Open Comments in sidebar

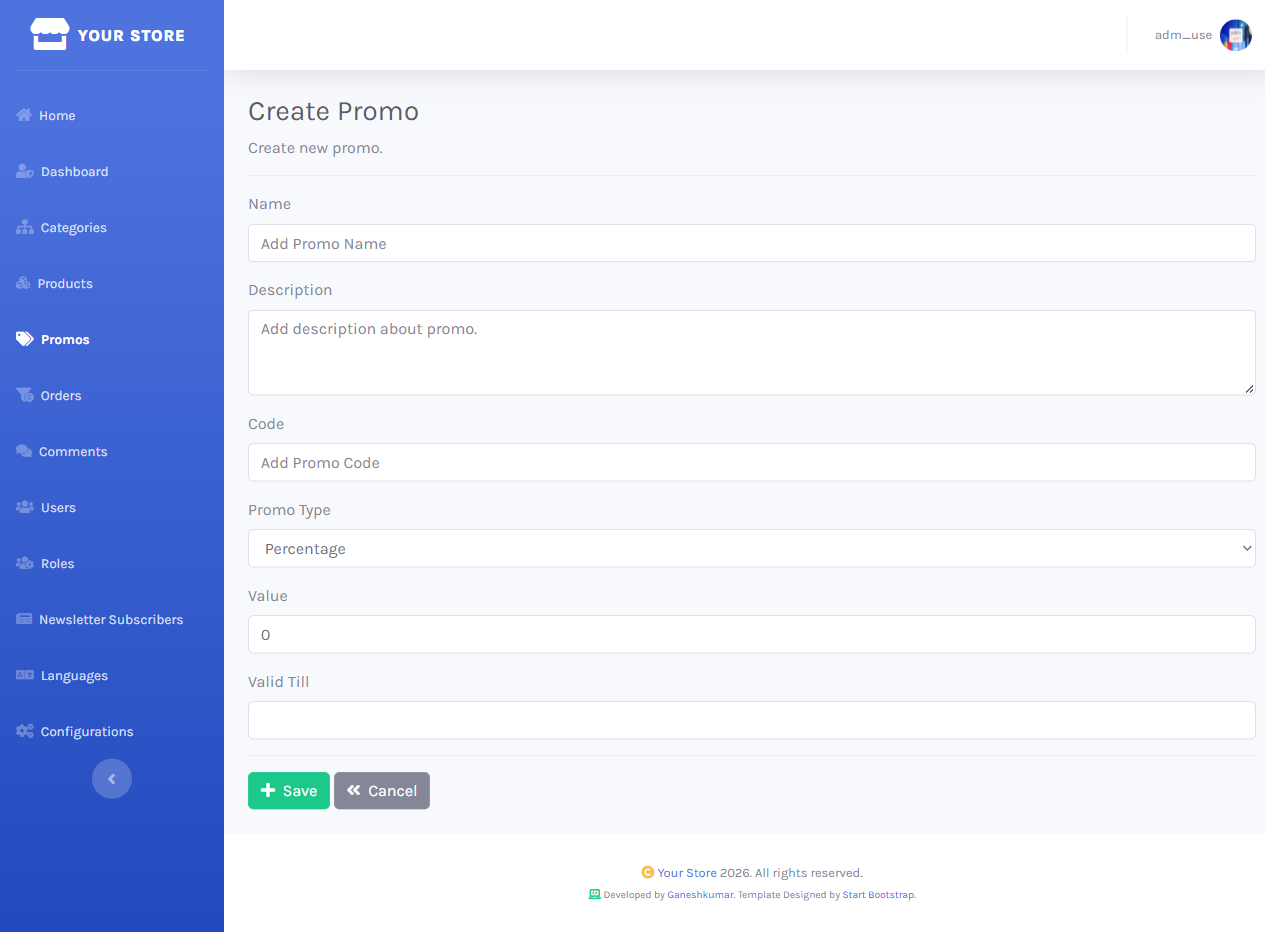click(73, 452)
